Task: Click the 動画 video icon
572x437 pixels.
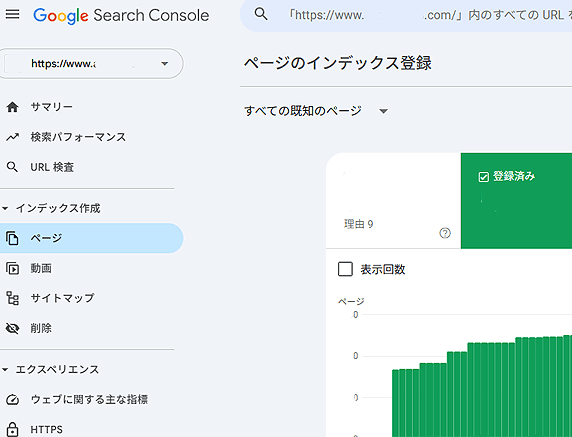Action: point(12,268)
